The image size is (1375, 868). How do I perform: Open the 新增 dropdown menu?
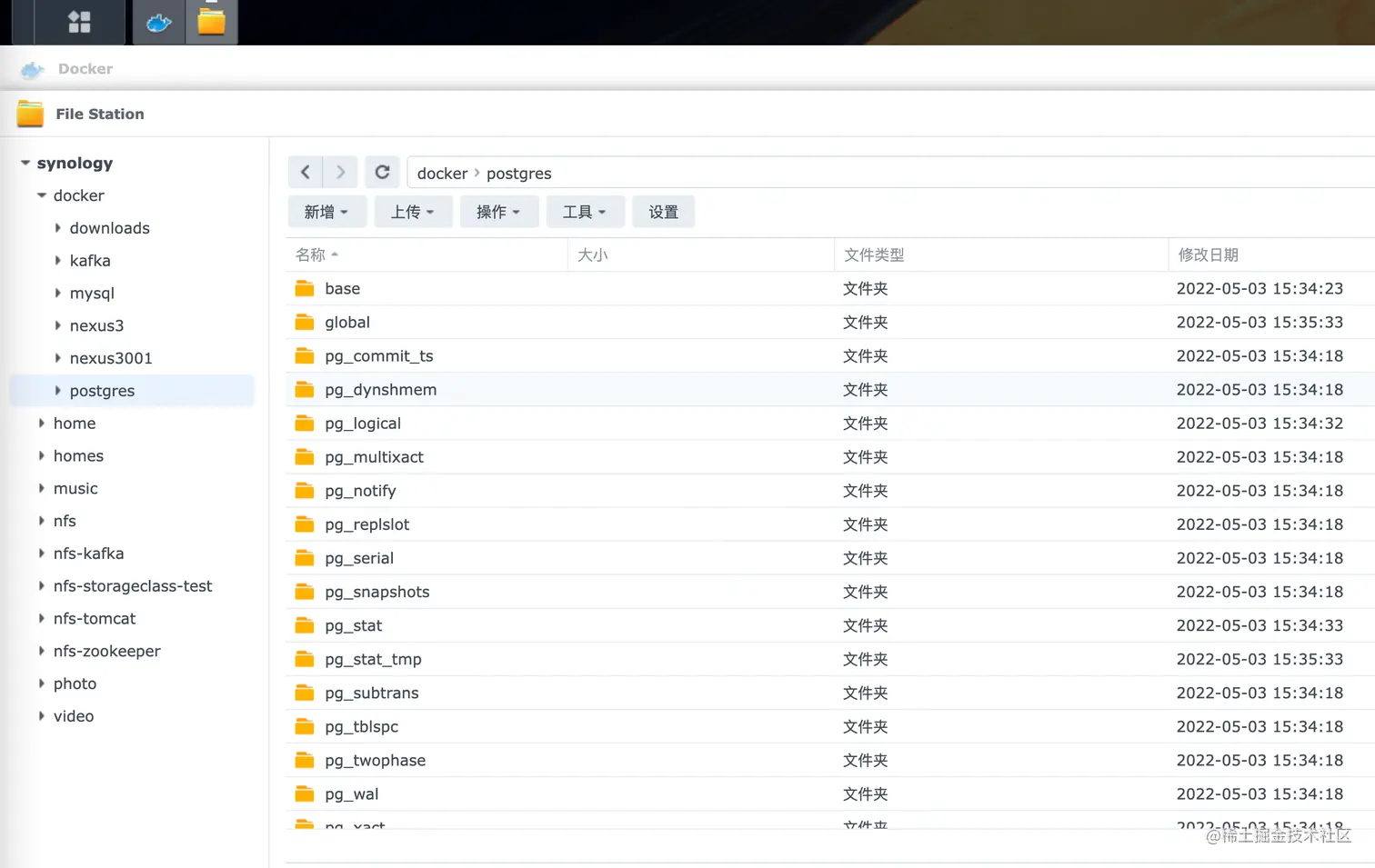[326, 212]
